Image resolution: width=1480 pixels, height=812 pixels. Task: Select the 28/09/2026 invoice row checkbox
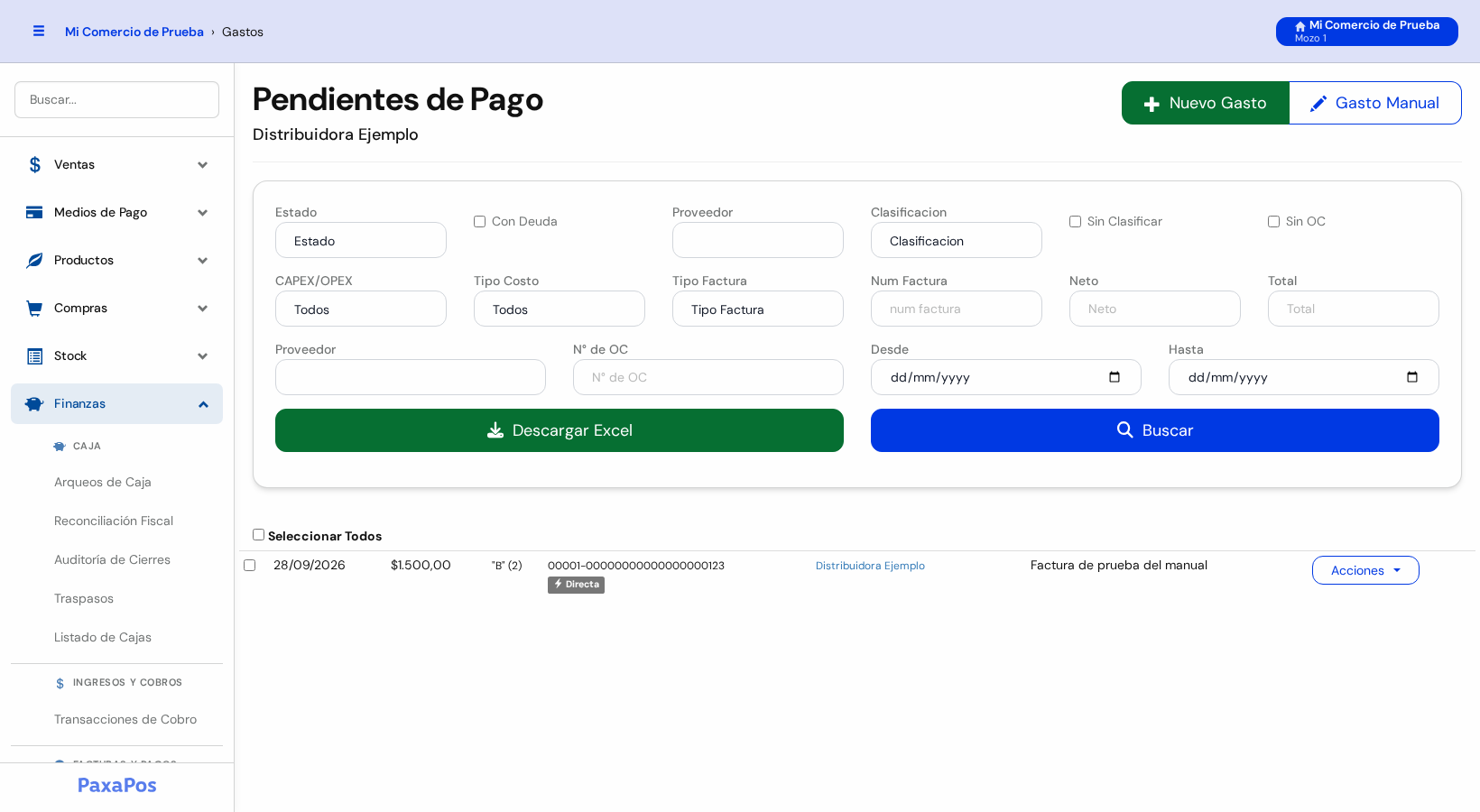249,565
